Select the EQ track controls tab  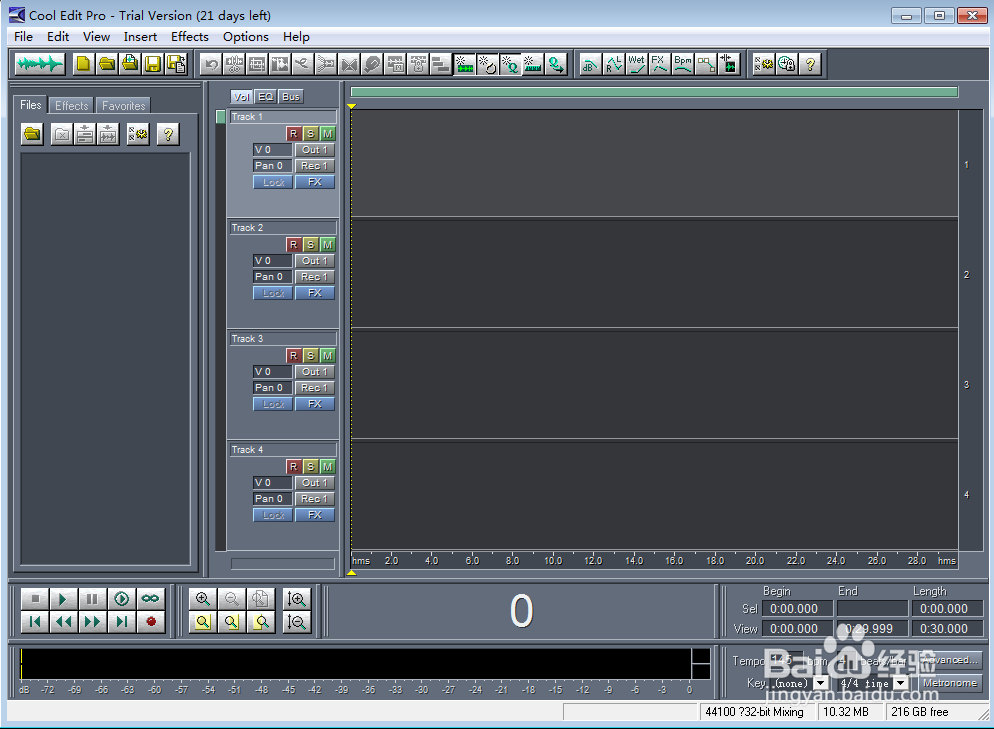(x=266, y=96)
